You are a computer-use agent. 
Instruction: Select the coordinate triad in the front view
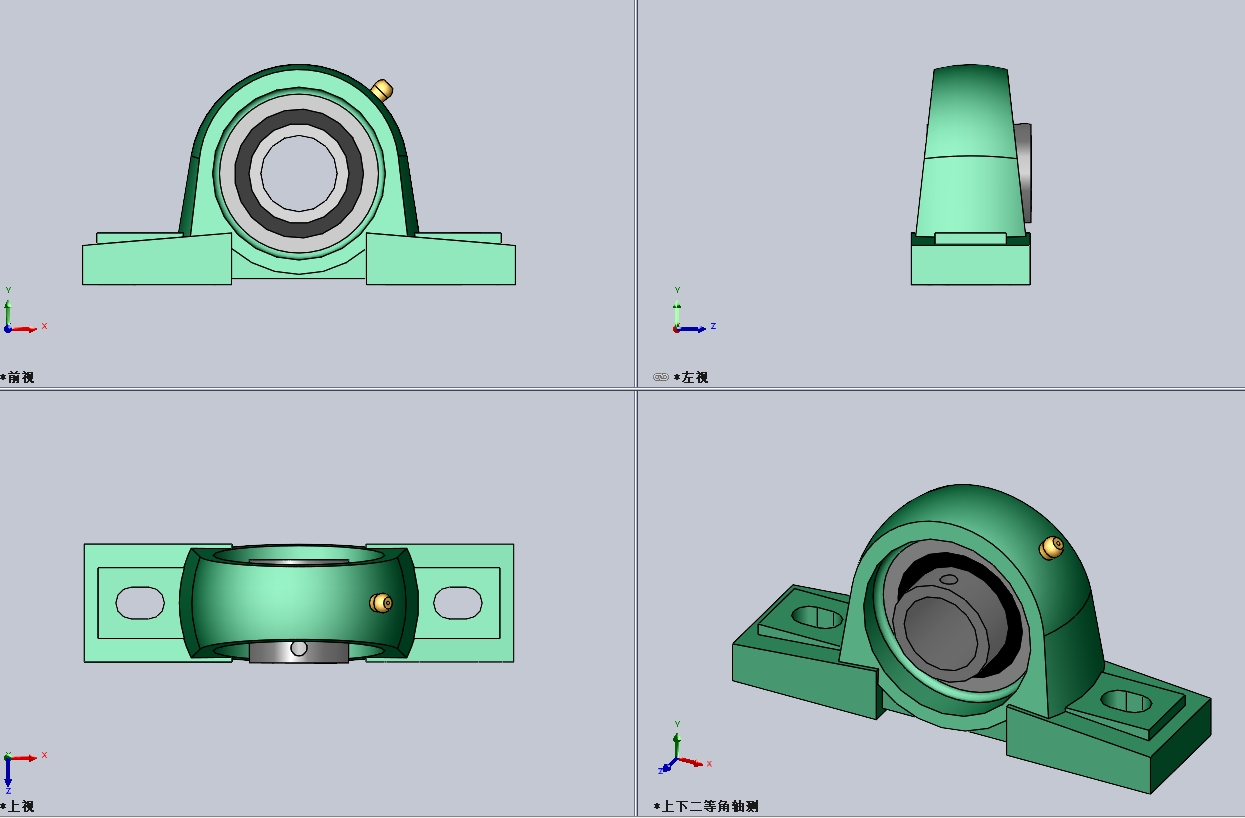24,310
